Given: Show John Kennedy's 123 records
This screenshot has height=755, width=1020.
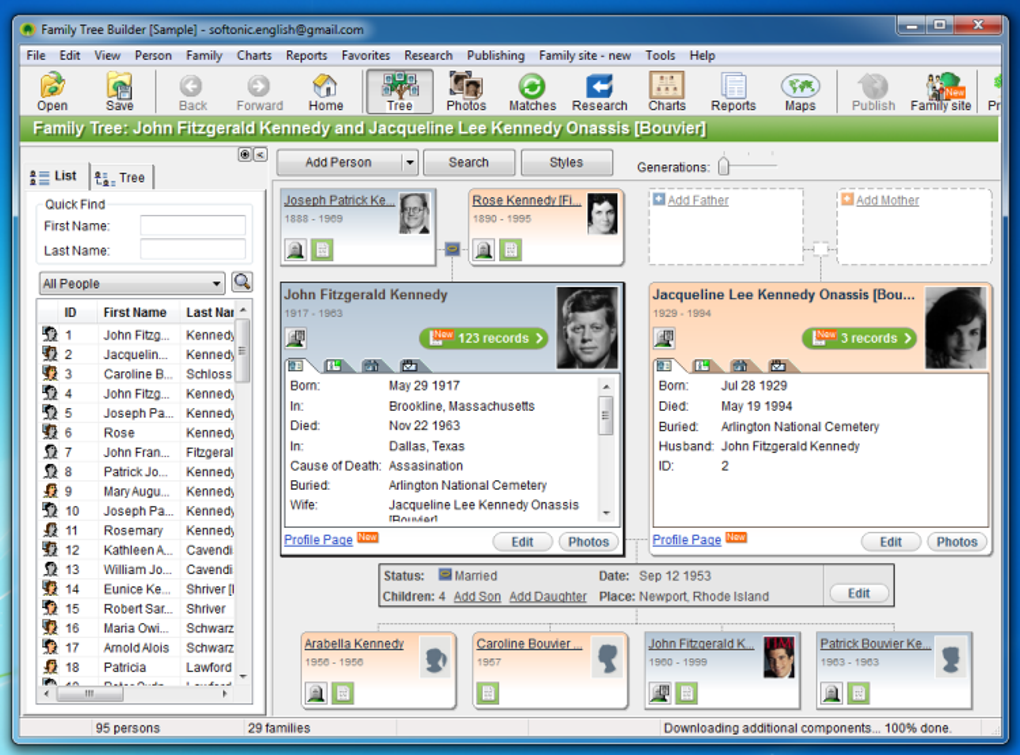Looking at the screenshot, I should click(x=484, y=338).
